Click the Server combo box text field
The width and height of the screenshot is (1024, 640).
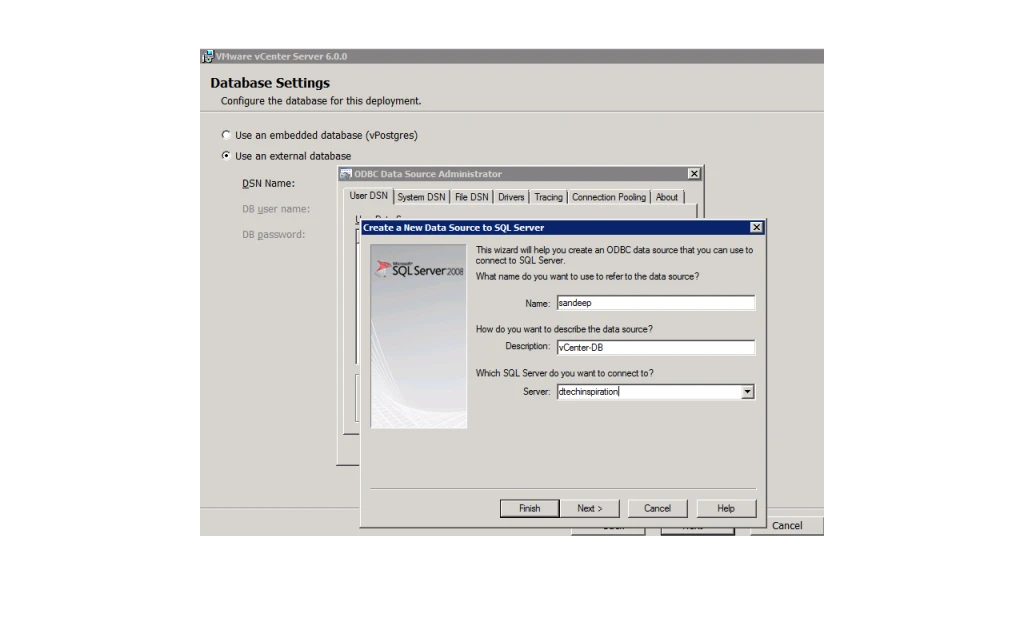click(x=649, y=392)
